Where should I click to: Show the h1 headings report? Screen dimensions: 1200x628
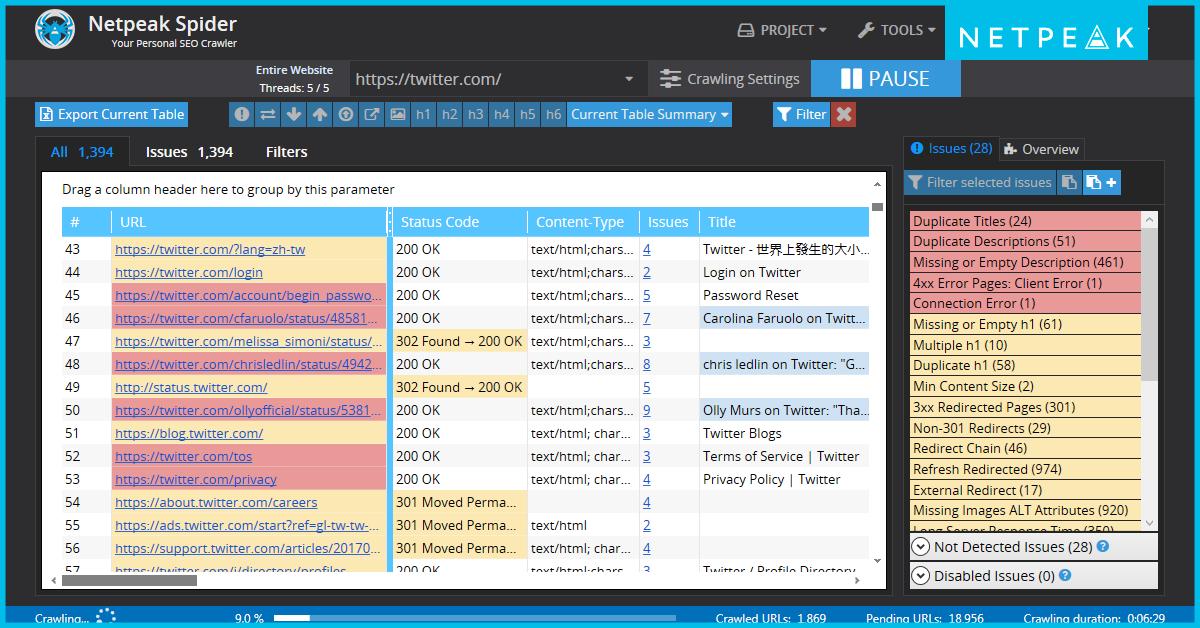point(423,114)
